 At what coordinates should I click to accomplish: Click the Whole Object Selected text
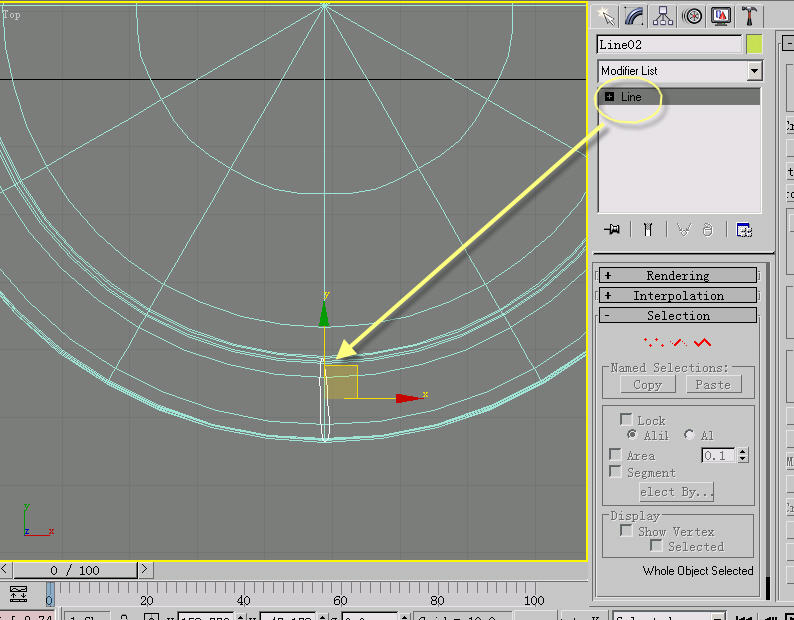pyautogui.click(x=698, y=571)
